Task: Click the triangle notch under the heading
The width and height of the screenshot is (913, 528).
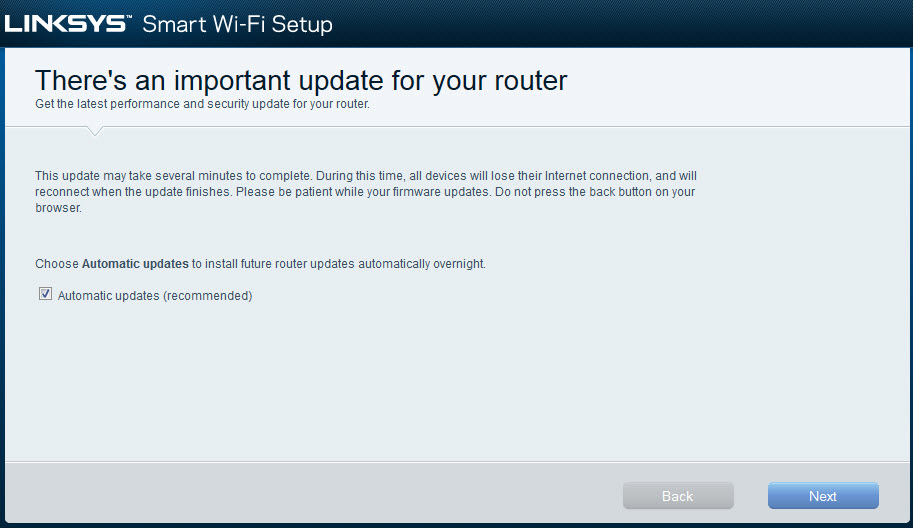Action: (x=94, y=130)
